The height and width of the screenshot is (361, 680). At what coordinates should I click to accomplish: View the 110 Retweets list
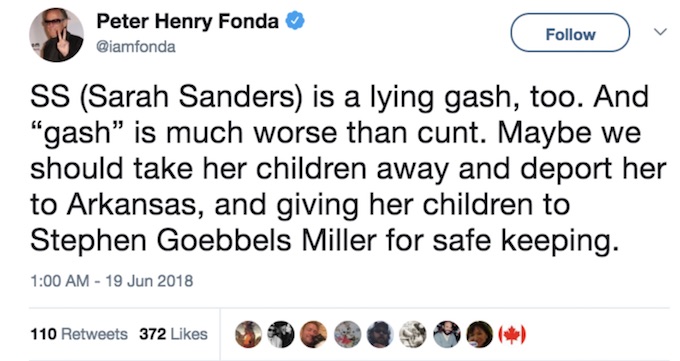pyautogui.click(x=79, y=334)
